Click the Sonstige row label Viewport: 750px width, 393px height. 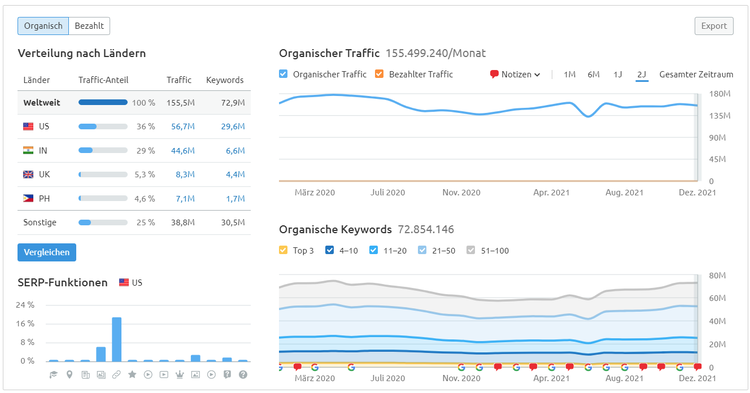click(40, 222)
